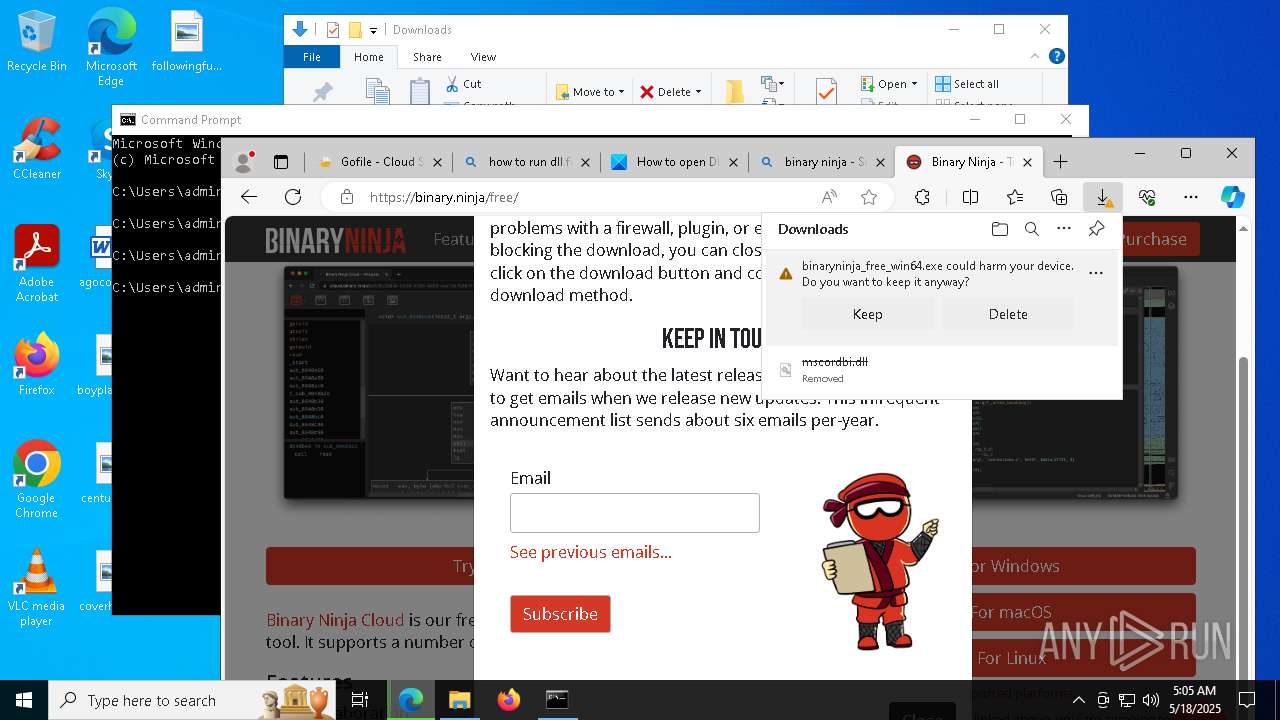Click Subscribe button
The width and height of the screenshot is (1280, 720).
click(x=560, y=614)
